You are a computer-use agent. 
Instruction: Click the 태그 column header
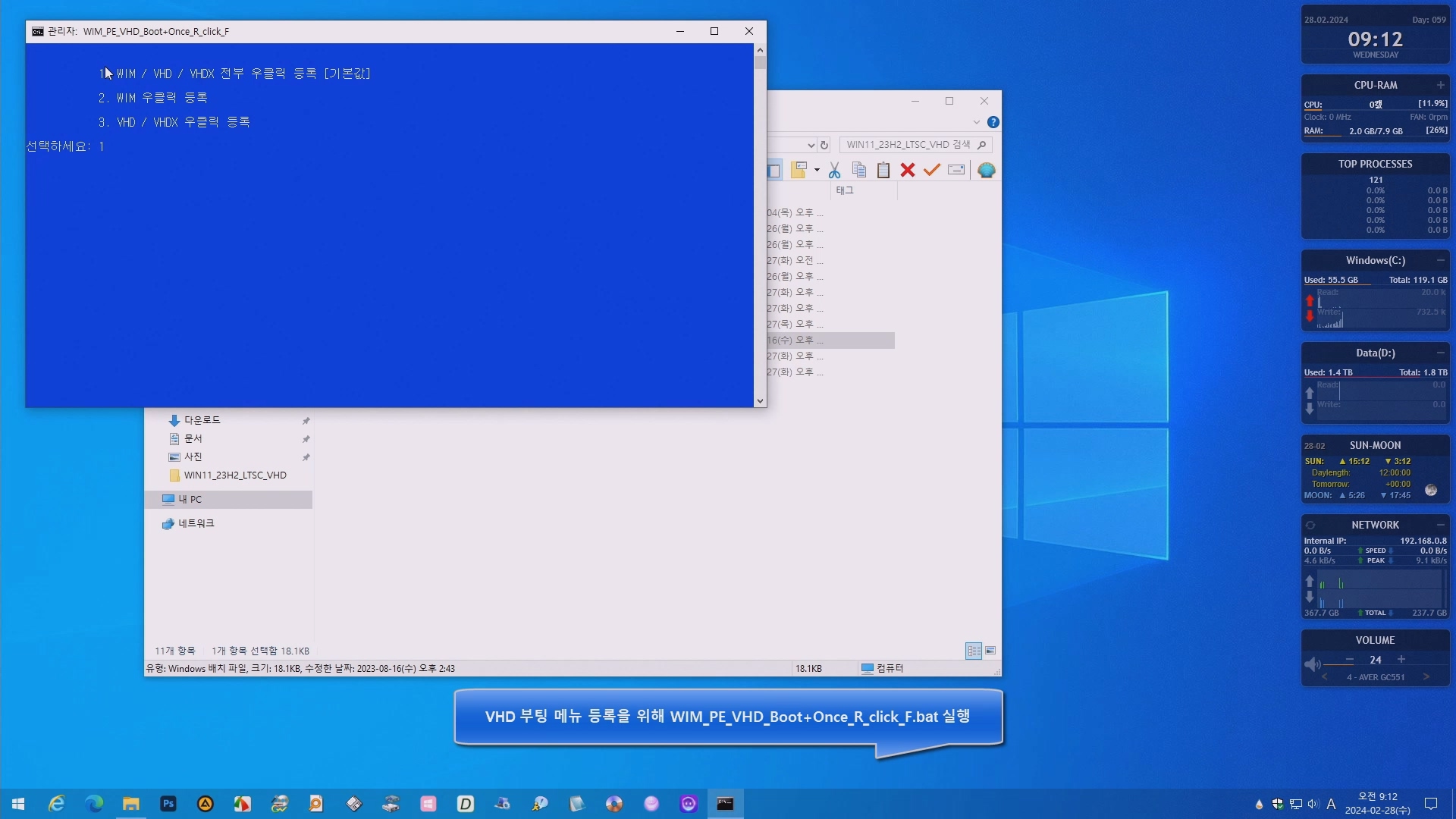(845, 190)
